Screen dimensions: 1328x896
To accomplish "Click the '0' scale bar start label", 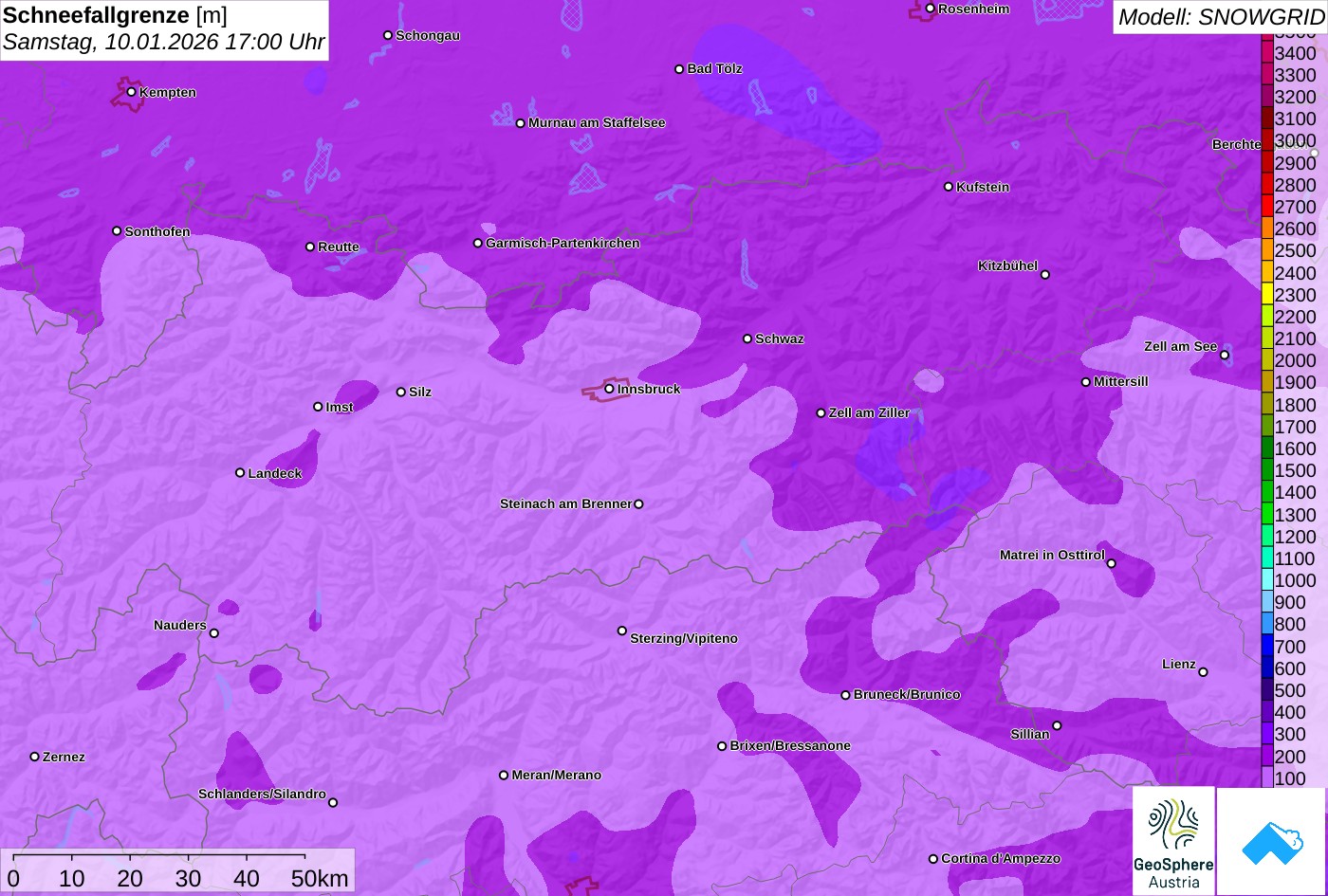I will tap(13, 879).
